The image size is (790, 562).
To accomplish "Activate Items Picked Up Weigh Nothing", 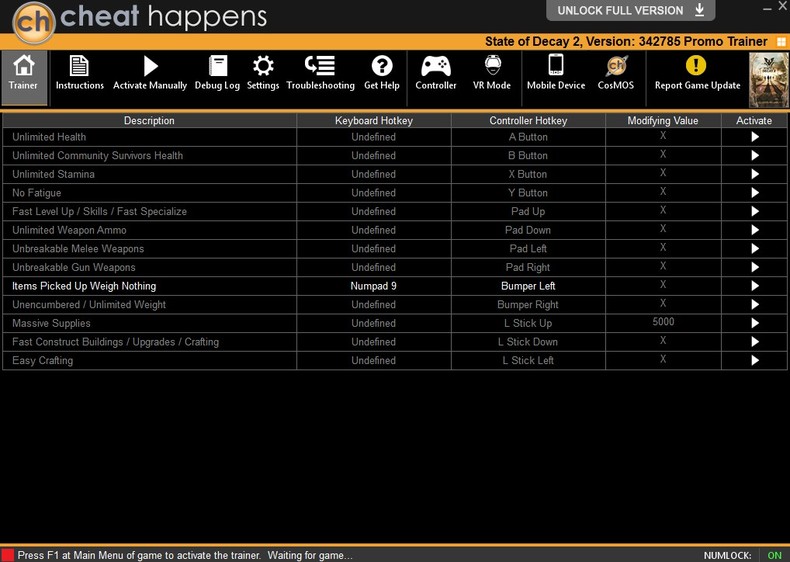I will point(754,286).
